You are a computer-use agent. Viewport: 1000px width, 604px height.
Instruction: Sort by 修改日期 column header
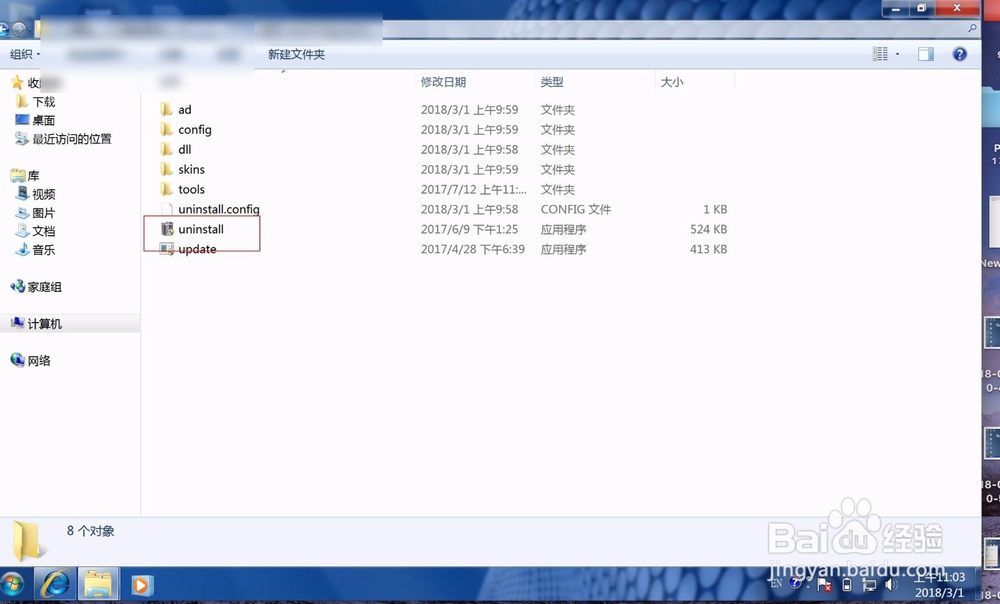tap(443, 82)
